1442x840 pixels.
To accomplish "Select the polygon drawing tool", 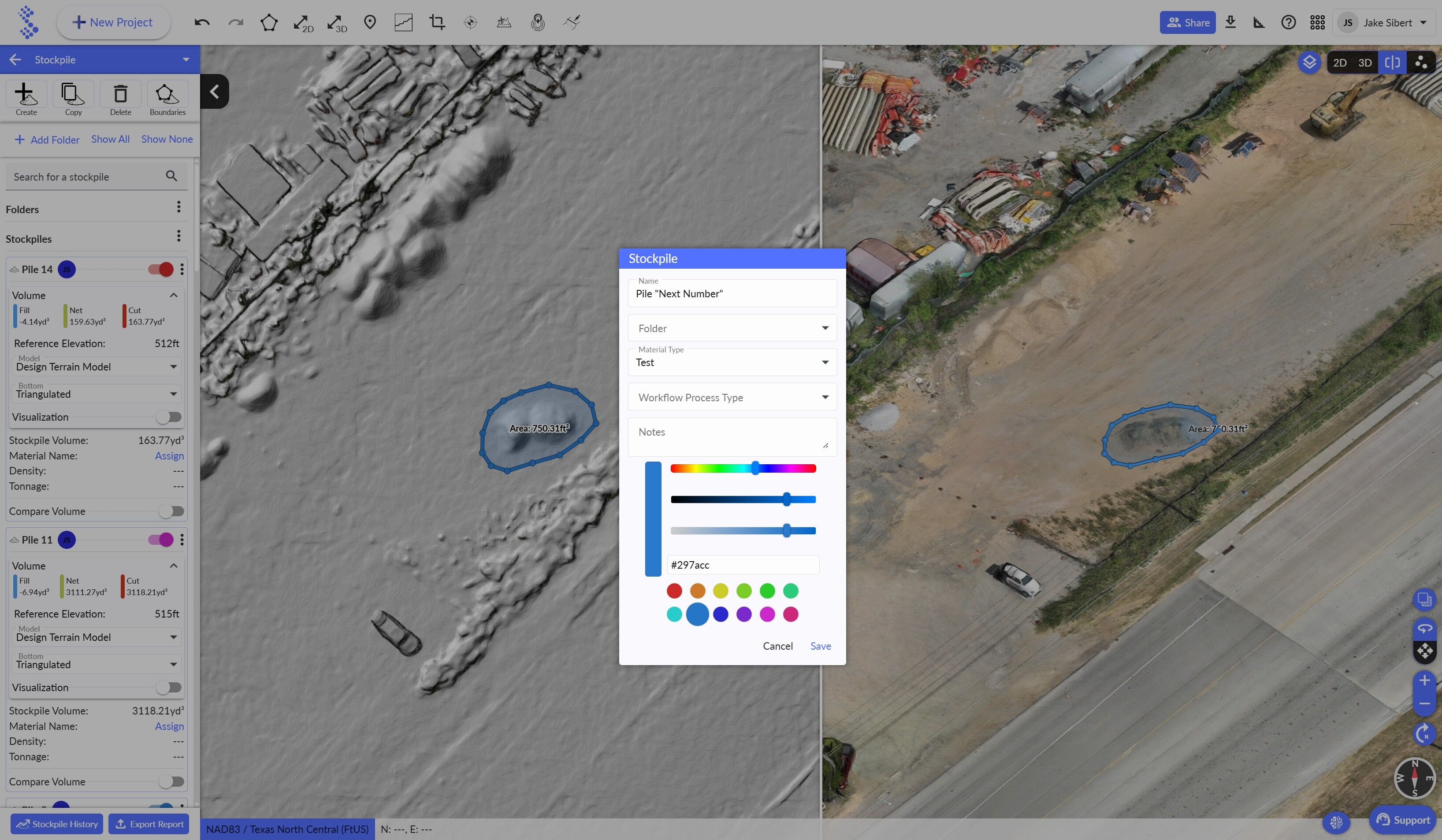I will pyautogui.click(x=269, y=22).
